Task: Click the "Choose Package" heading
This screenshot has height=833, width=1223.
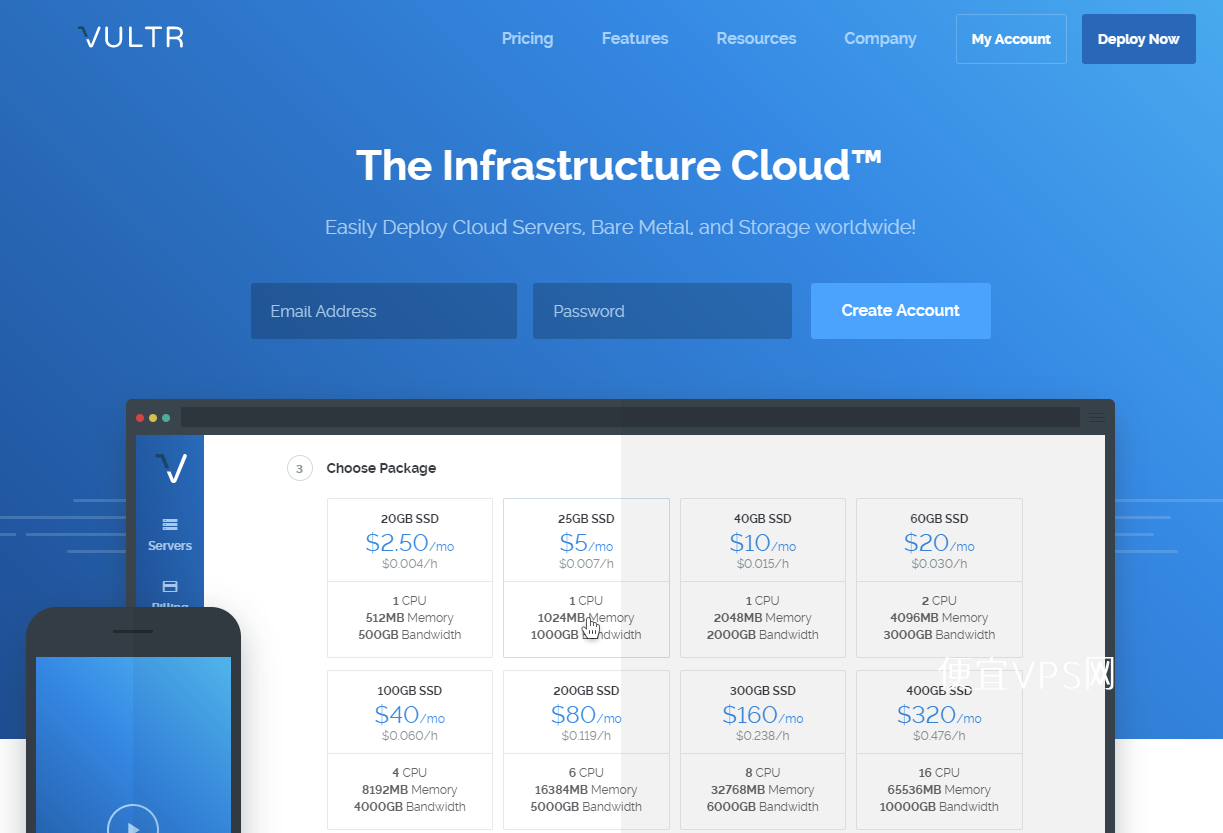Action: [381, 468]
